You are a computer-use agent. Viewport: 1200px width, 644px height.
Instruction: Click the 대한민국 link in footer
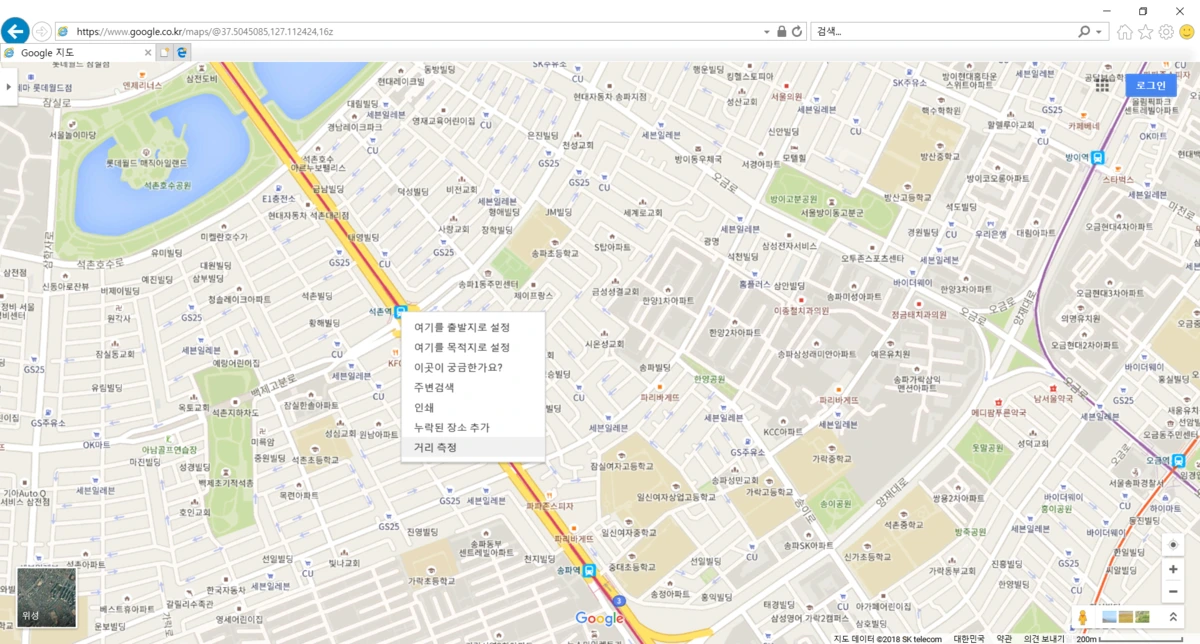click(967, 638)
